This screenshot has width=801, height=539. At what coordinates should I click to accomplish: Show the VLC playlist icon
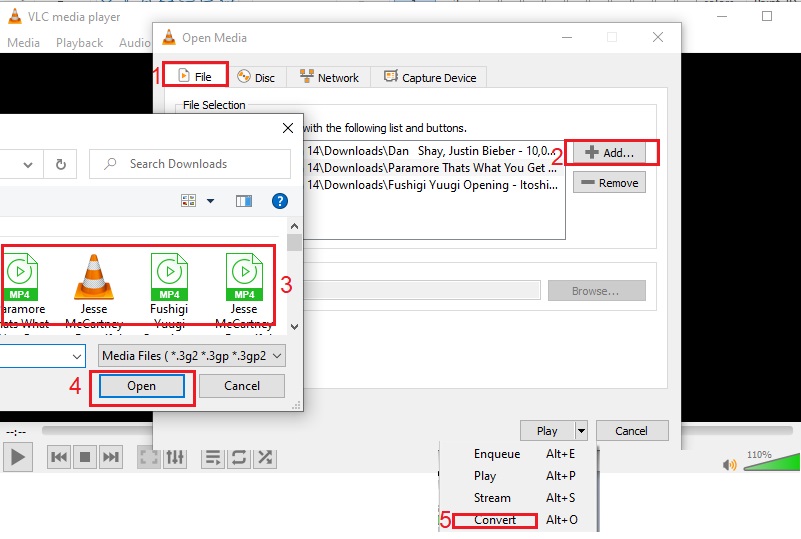[213, 457]
